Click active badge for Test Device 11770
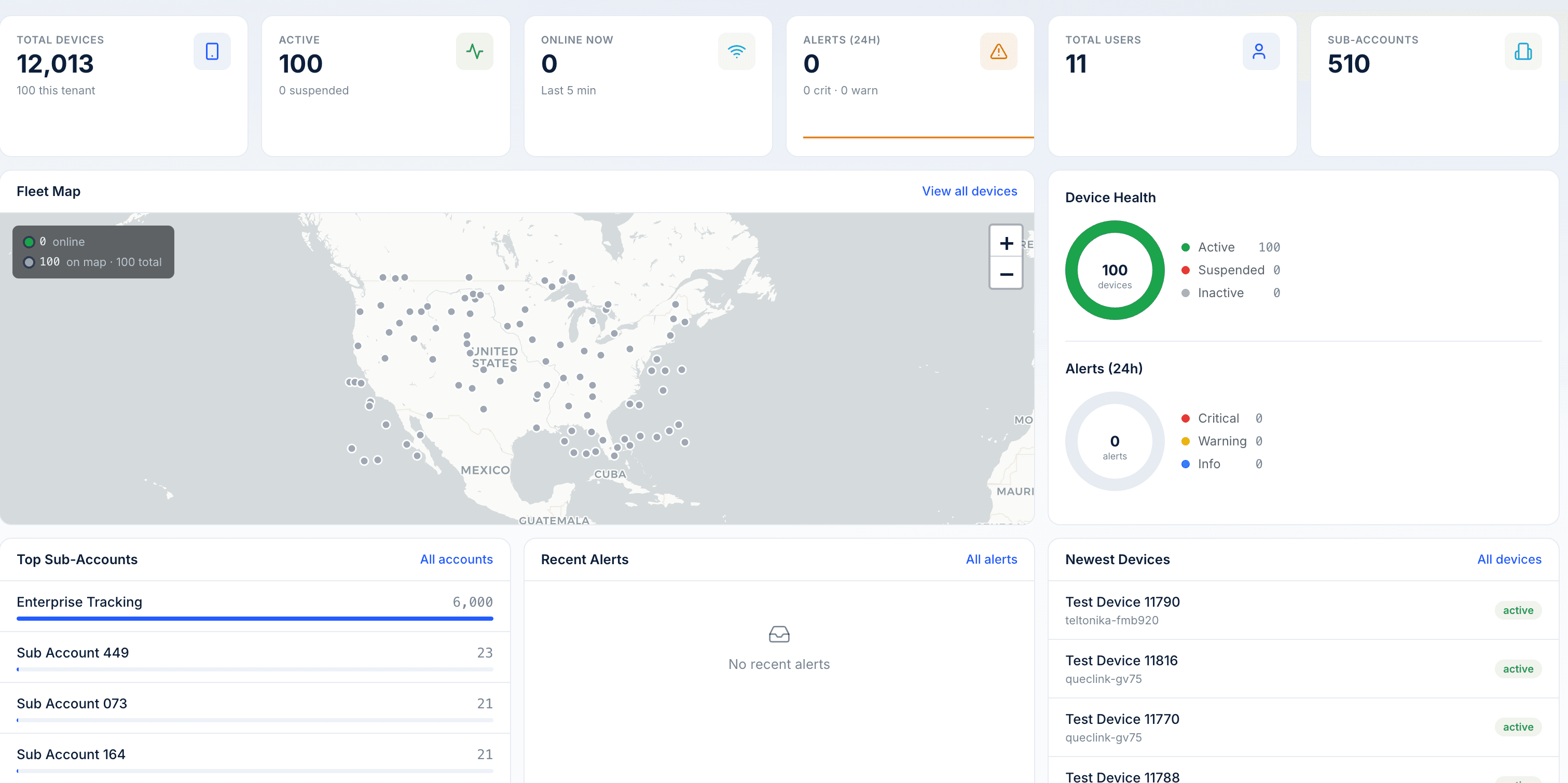This screenshot has height=783, width=1568. click(x=1518, y=727)
